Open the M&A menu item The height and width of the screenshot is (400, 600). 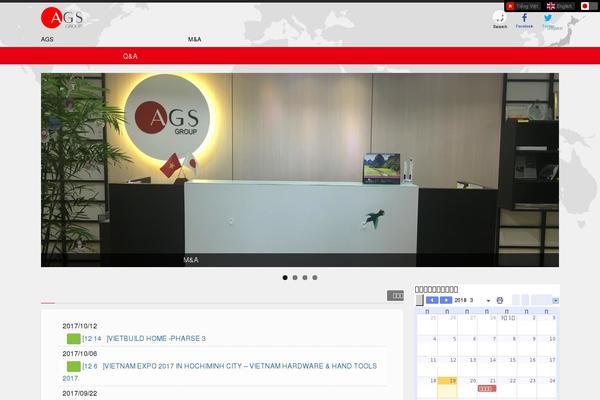click(194, 39)
